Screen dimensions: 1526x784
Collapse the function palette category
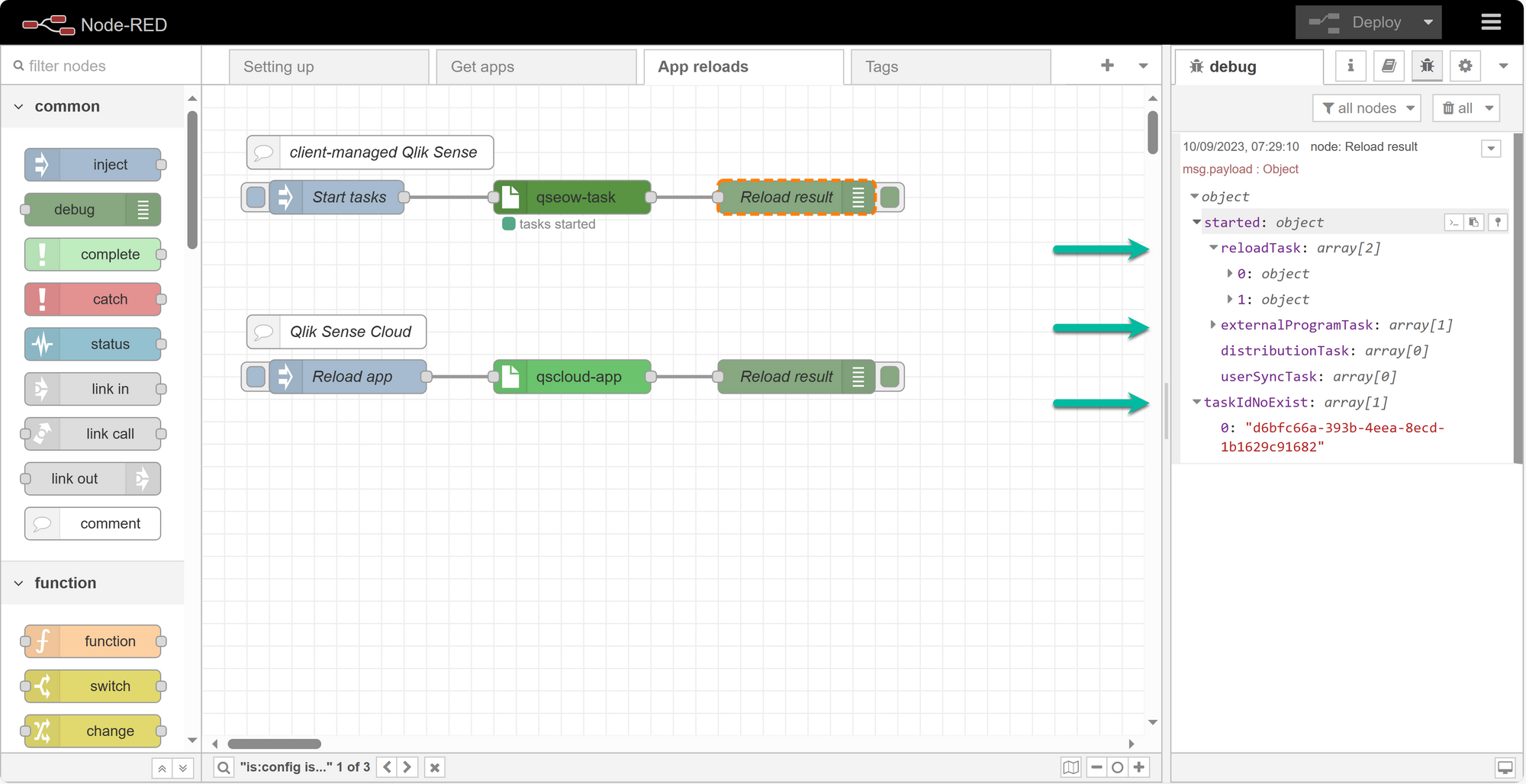point(93,583)
